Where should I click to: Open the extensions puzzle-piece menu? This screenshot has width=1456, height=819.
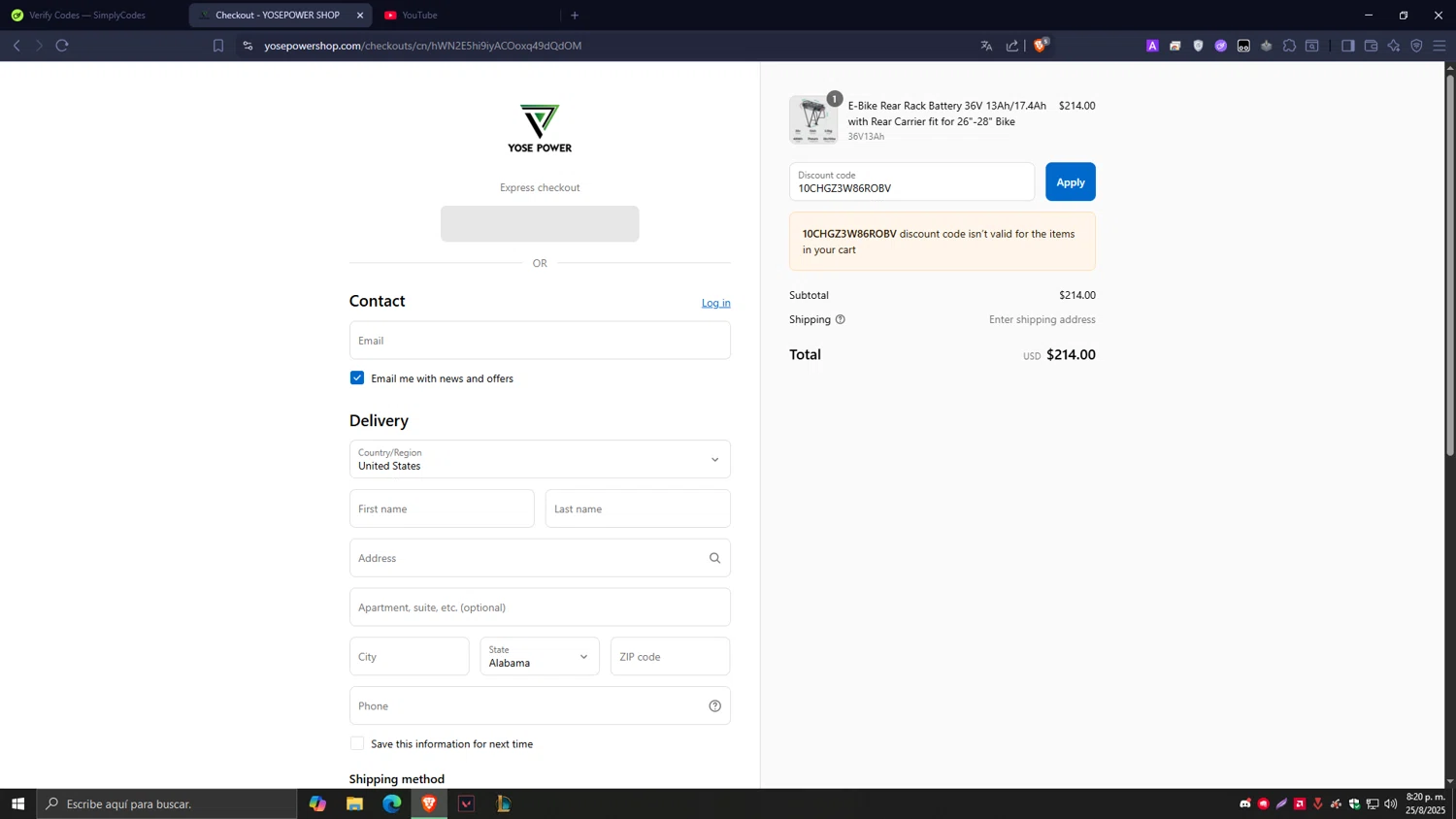coord(1289,46)
